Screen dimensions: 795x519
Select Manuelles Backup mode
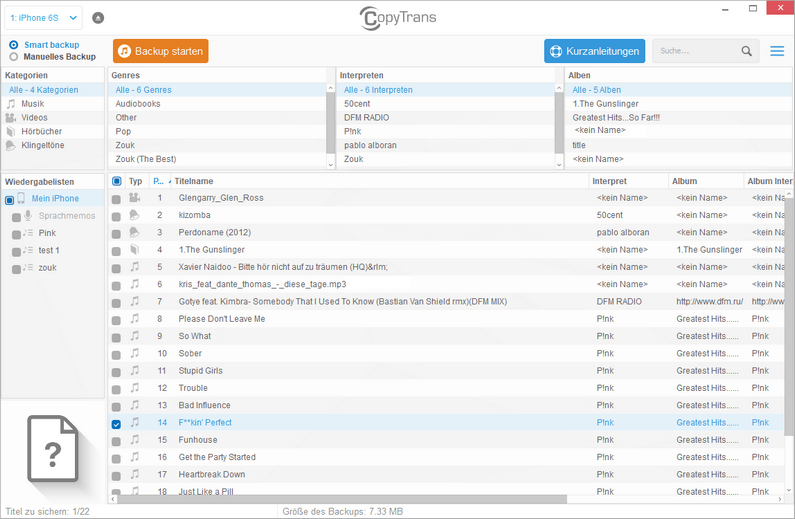pos(14,57)
